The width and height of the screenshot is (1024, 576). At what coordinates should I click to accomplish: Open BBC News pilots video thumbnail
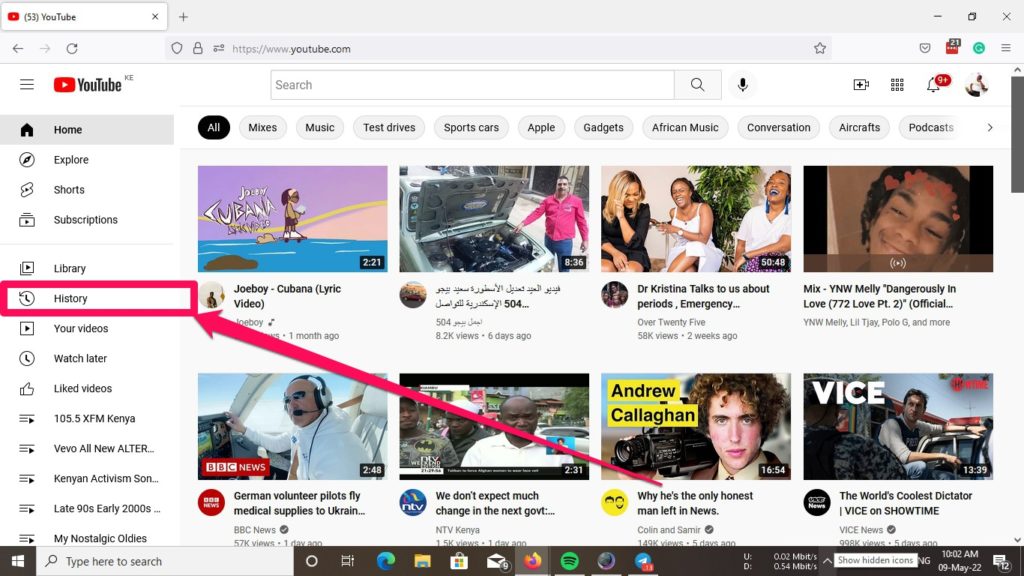tap(293, 426)
